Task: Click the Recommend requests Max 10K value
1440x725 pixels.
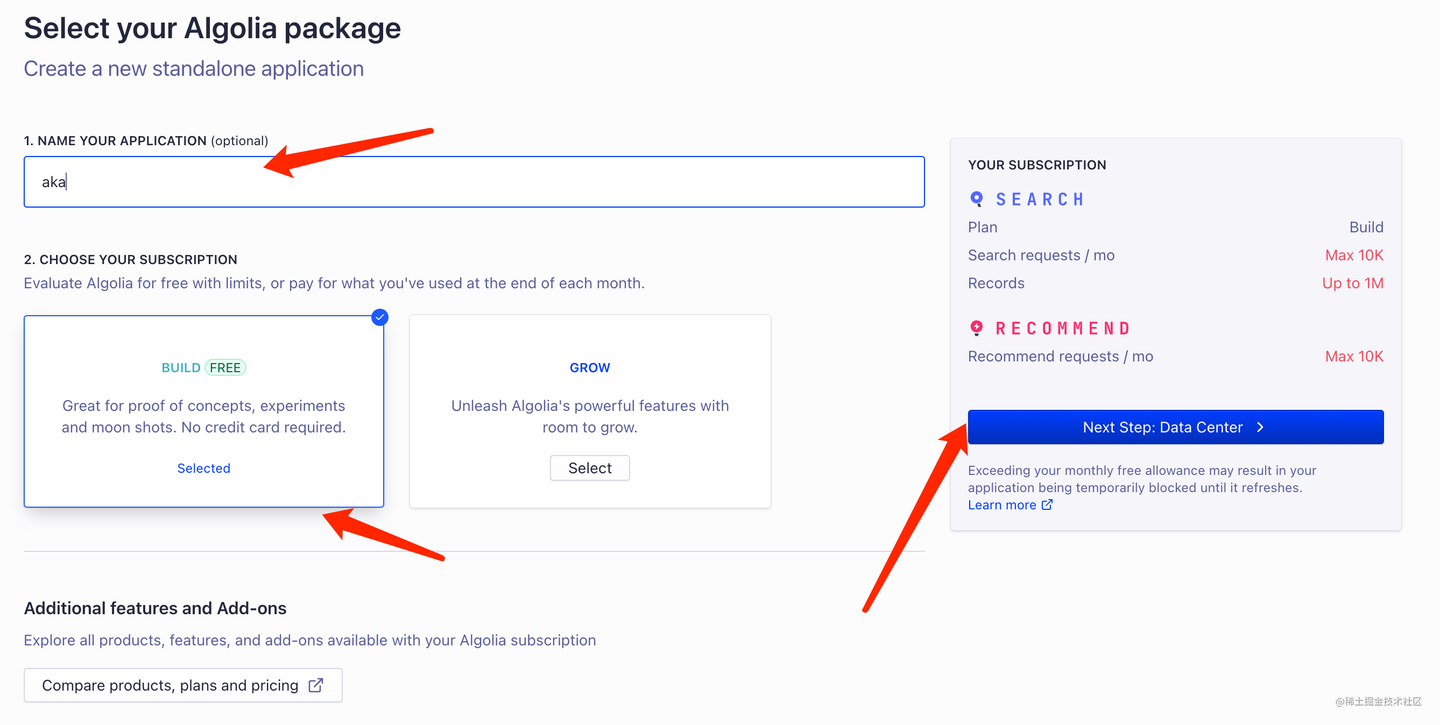Action: pos(1354,356)
